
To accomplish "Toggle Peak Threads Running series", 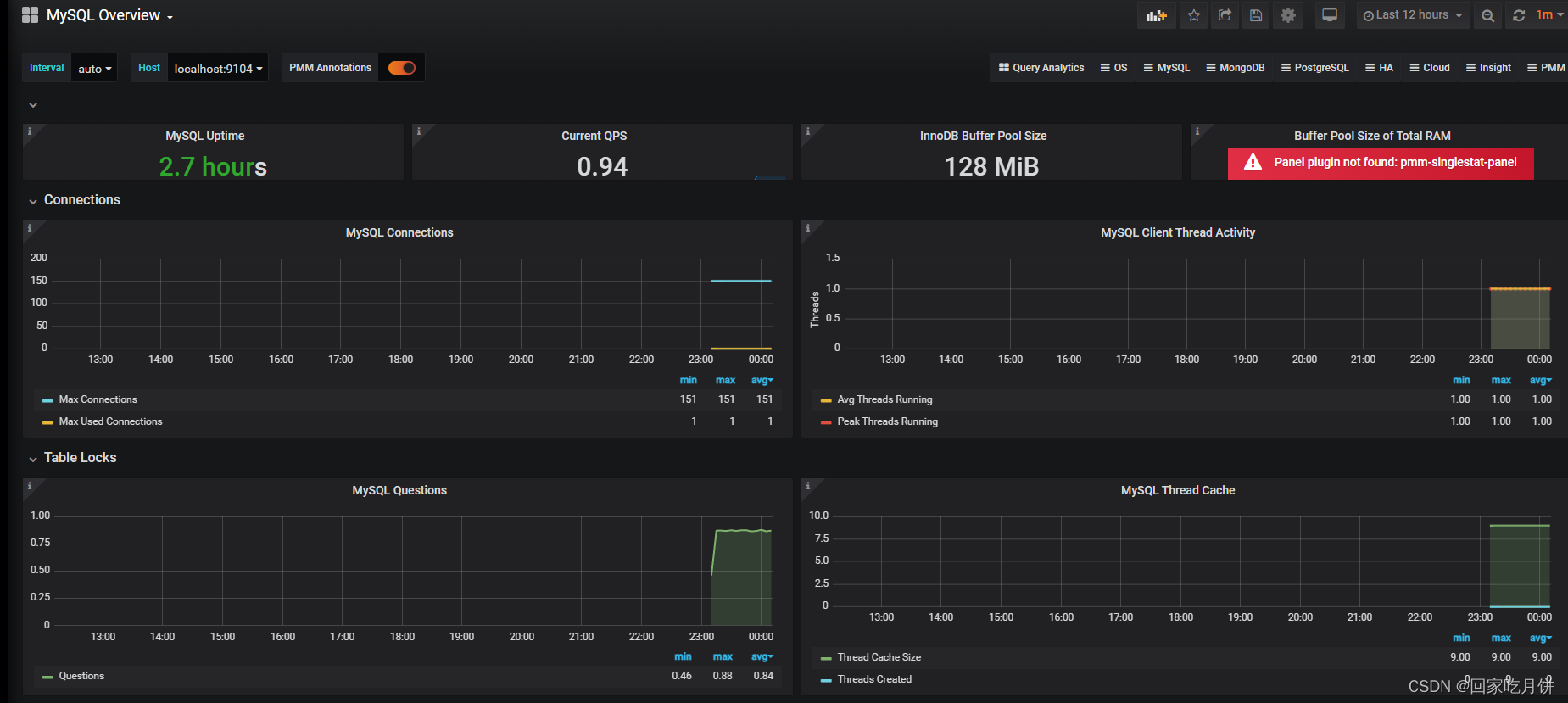I will pos(887,421).
